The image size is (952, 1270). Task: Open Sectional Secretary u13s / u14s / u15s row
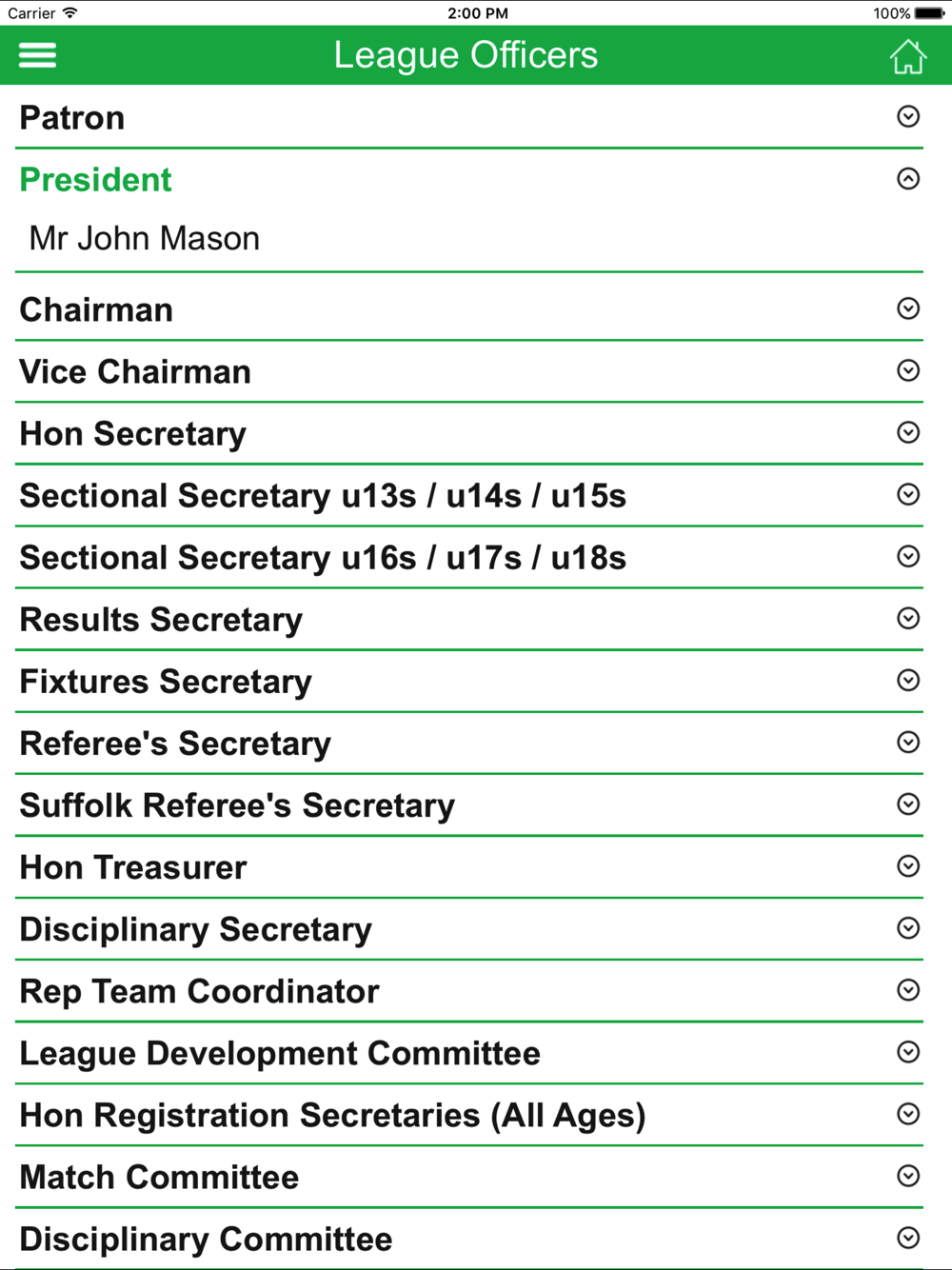tap(469, 496)
